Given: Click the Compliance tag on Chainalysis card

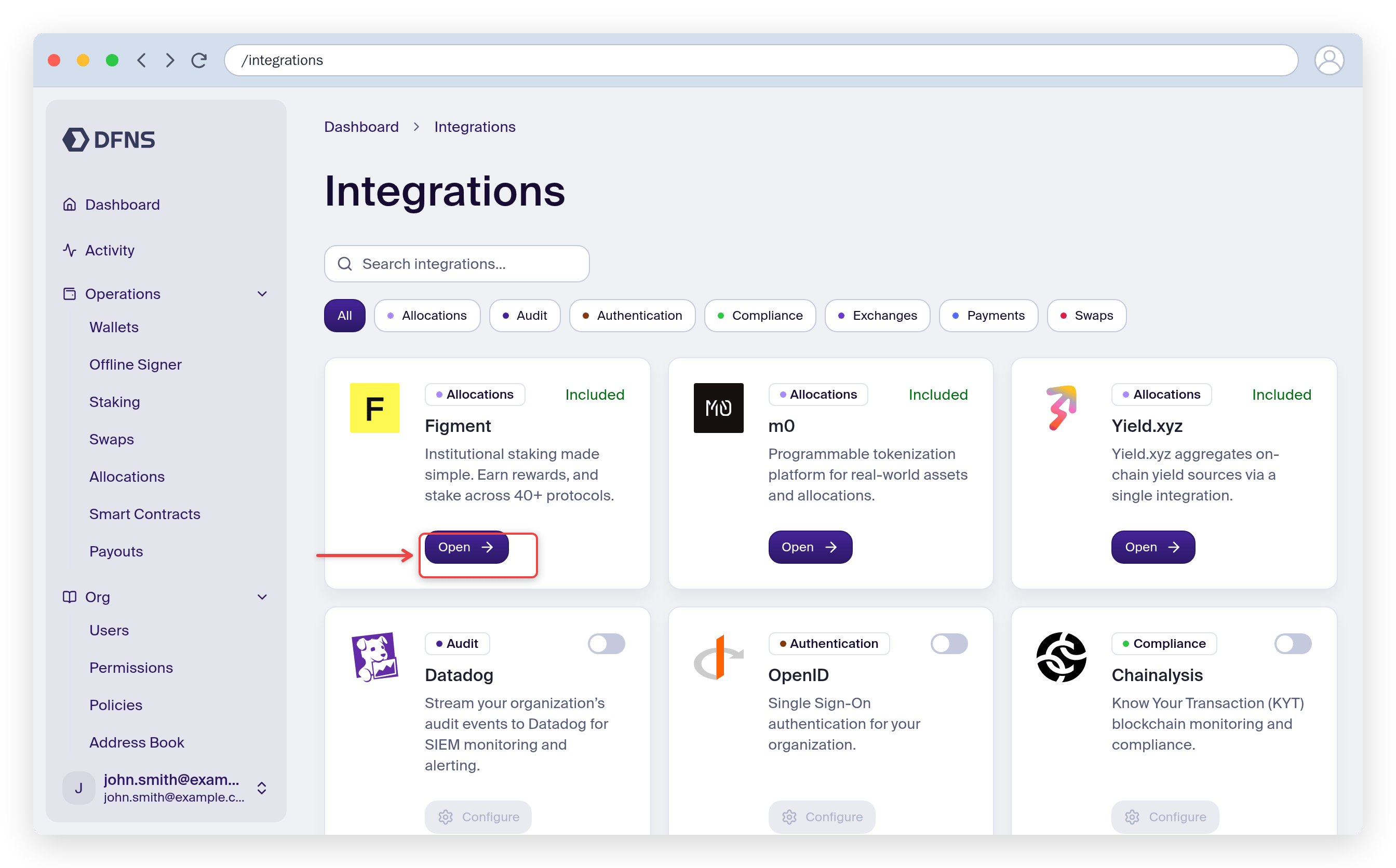Looking at the screenshot, I should click(x=1164, y=644).
